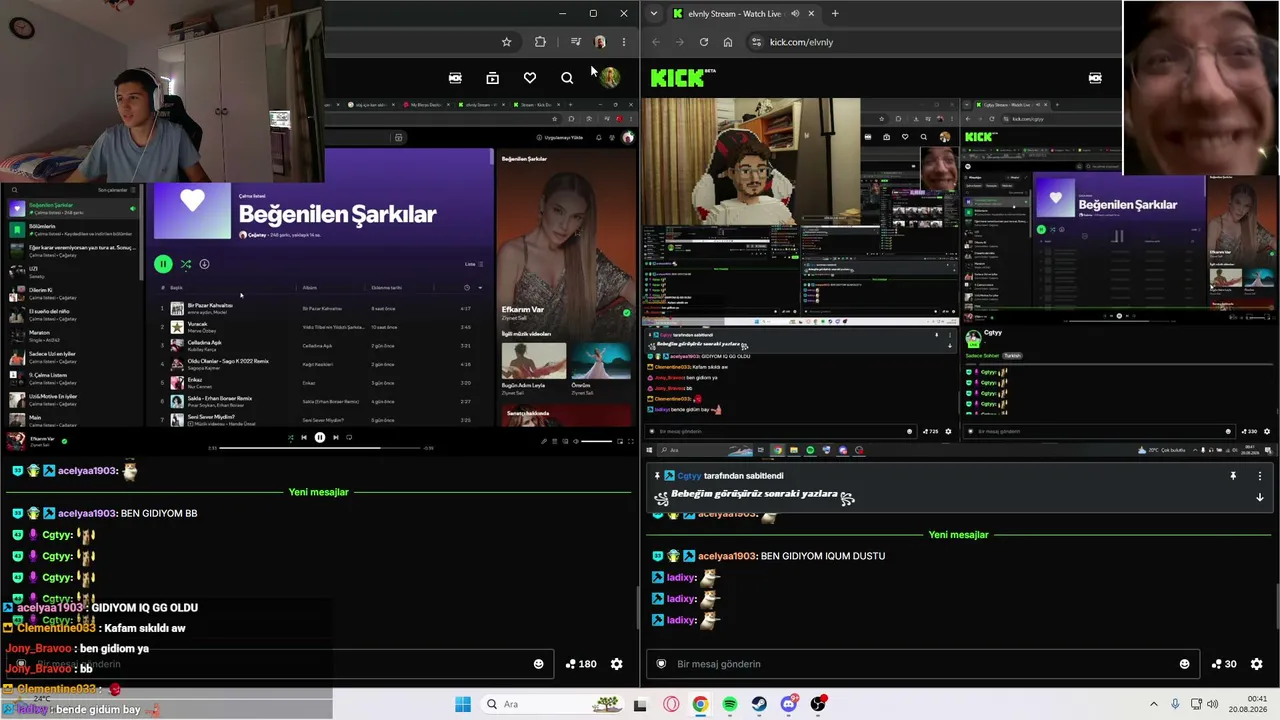Unpin the pinned message in right chat

(x=1233, y=476)
